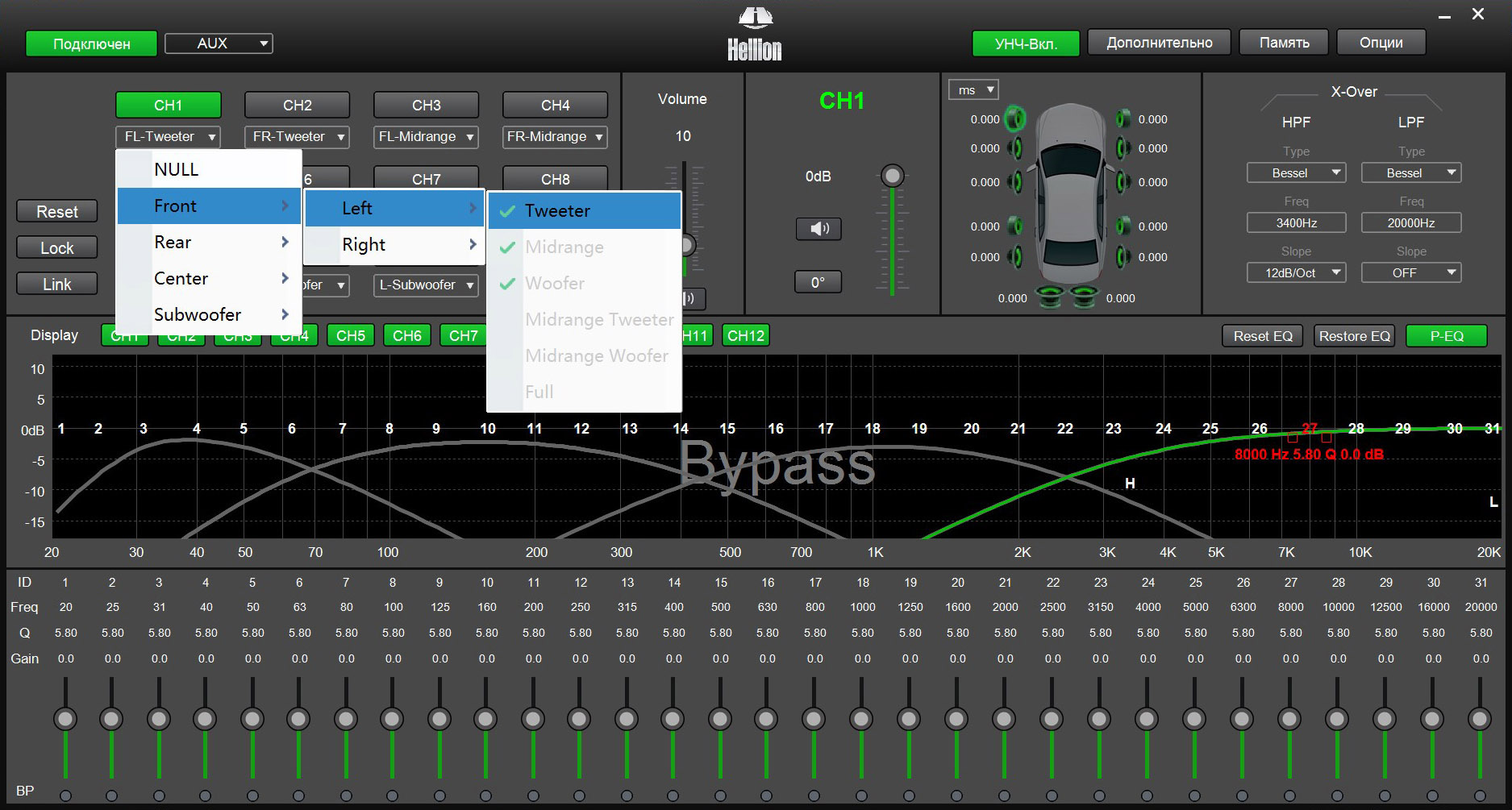Toggle CH5 display button
The height and width of the screenshot is (810, 1512).
[351, 335]
